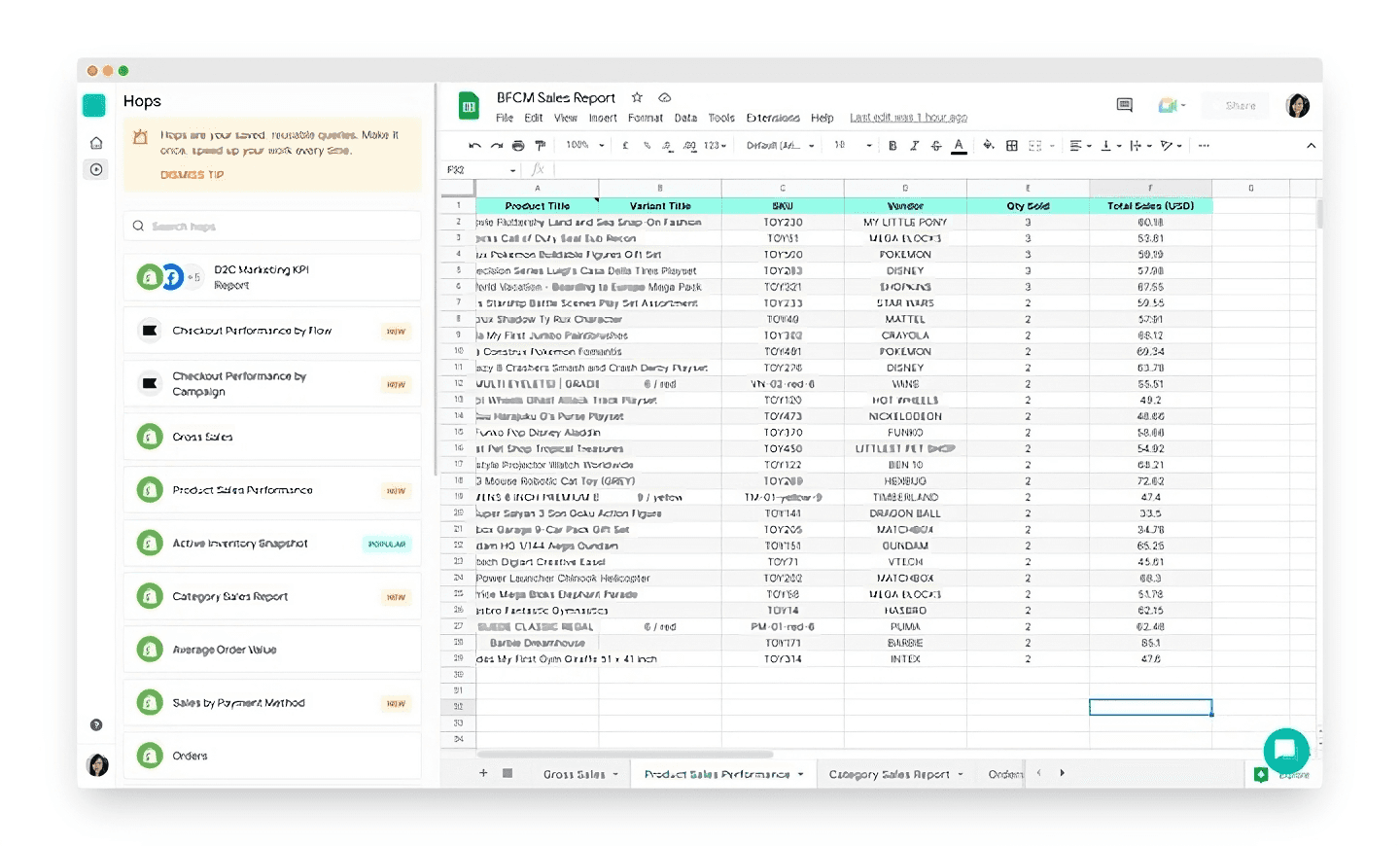This screenshot has width=1400, height=846.
Task: Open the font family dropdown
Action: [x=780, y=146]
